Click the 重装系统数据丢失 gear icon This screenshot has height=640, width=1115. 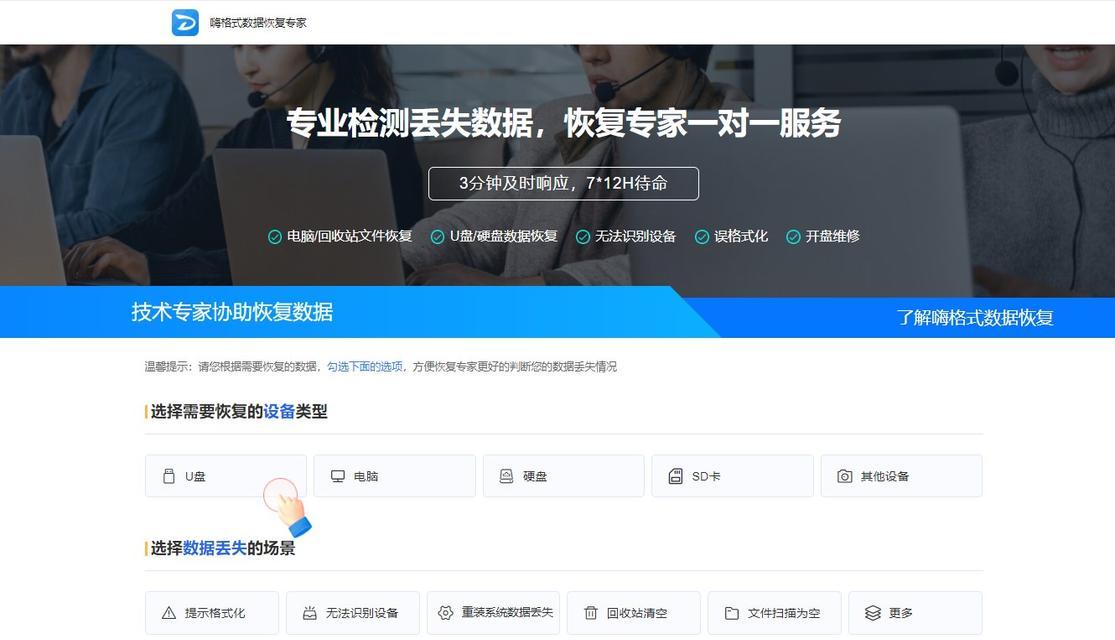point(445,613)
